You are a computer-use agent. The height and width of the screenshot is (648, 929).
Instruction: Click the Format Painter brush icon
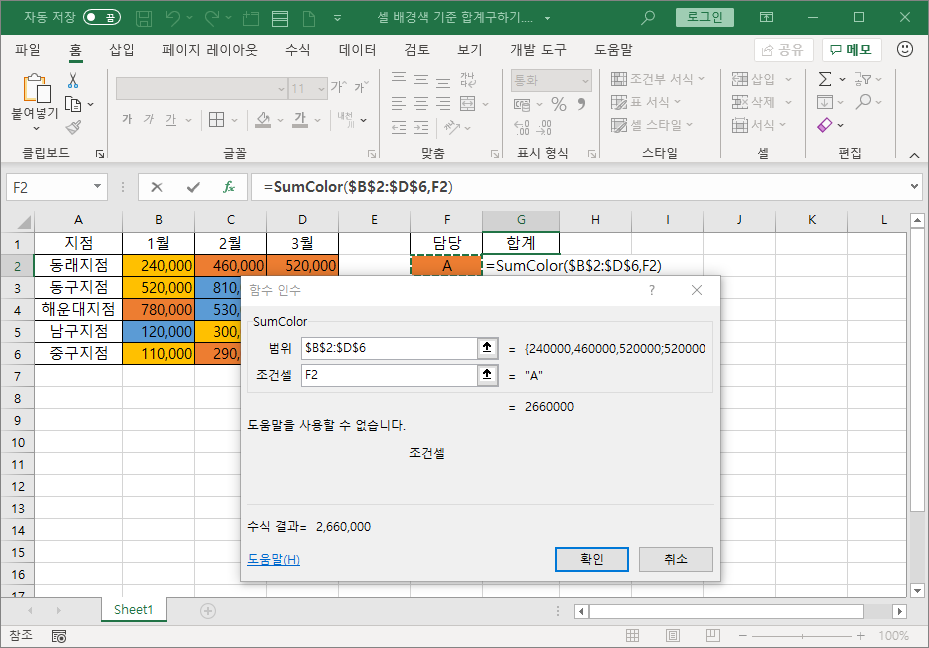coord(73,127)
